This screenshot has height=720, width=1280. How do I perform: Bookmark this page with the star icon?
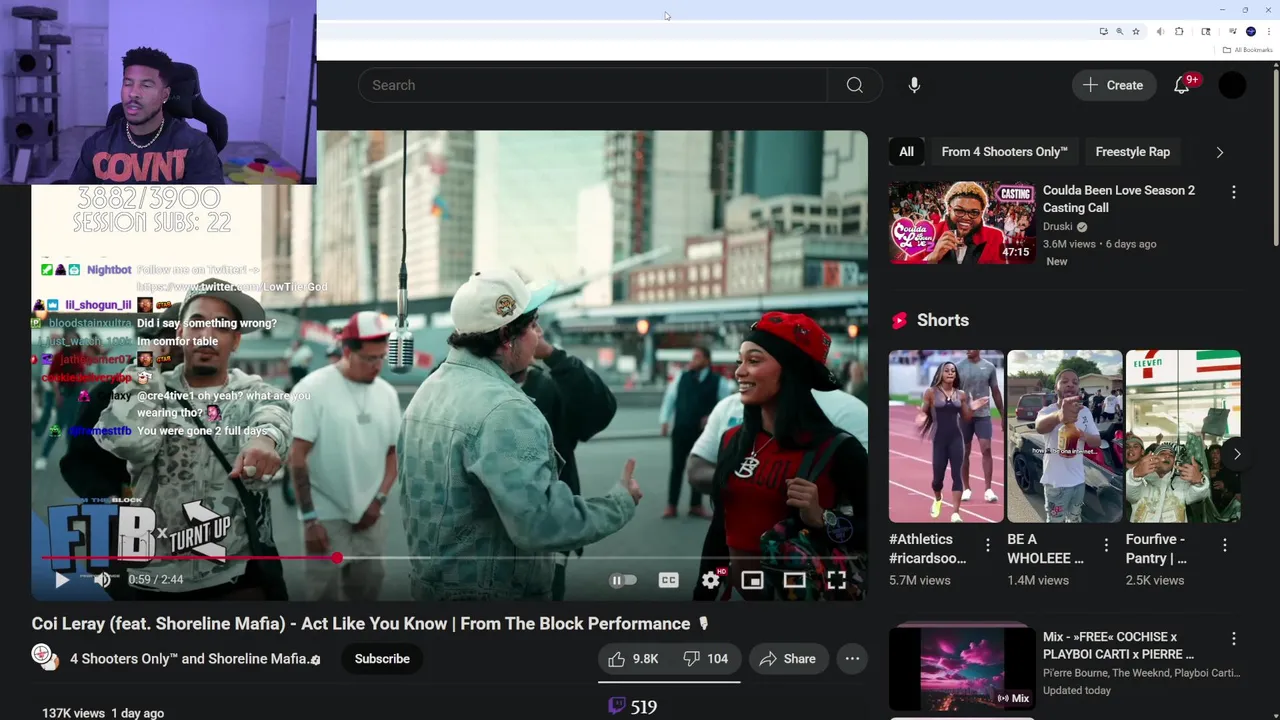point(1136,32)
